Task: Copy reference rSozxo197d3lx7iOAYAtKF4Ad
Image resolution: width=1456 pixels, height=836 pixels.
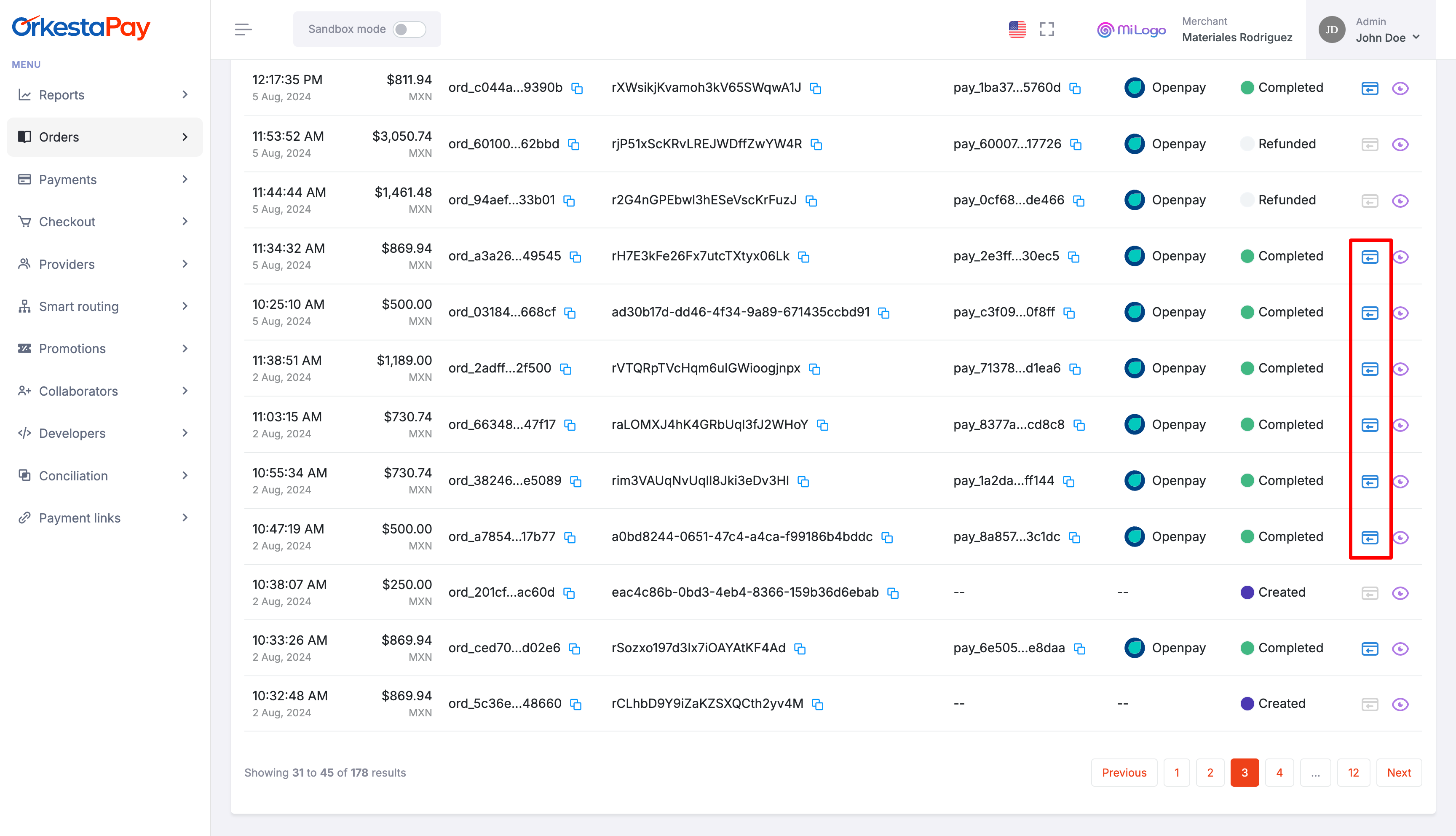Action: tap(800, 649)
